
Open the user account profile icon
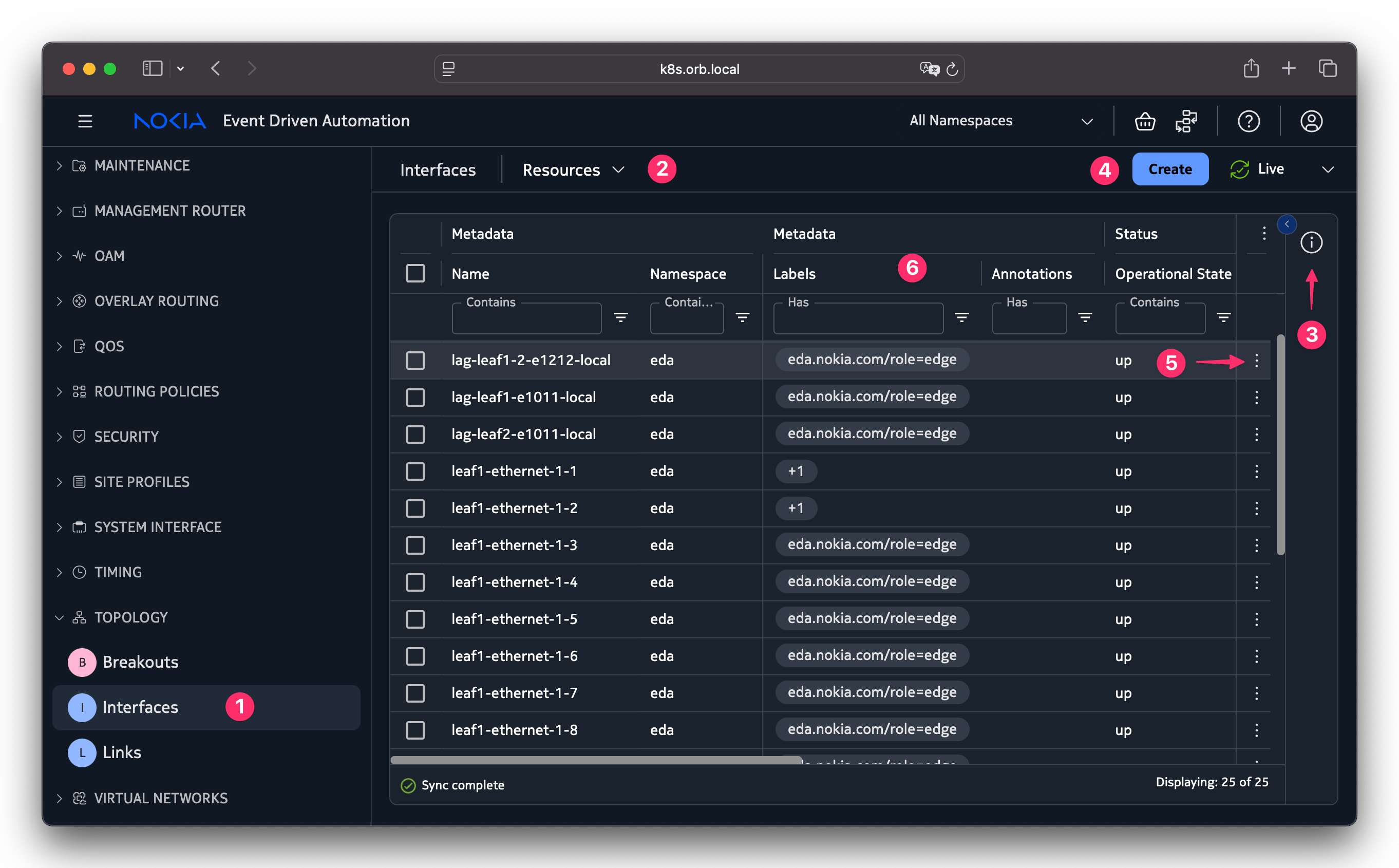coord(1311,121)
